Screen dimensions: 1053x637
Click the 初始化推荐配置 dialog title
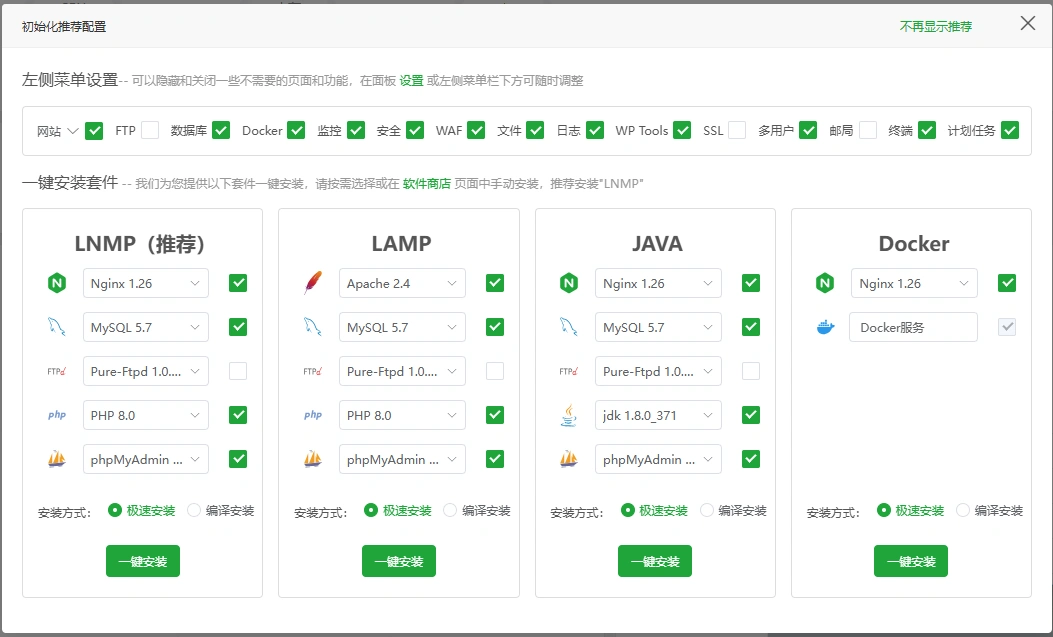coord(64,27)
